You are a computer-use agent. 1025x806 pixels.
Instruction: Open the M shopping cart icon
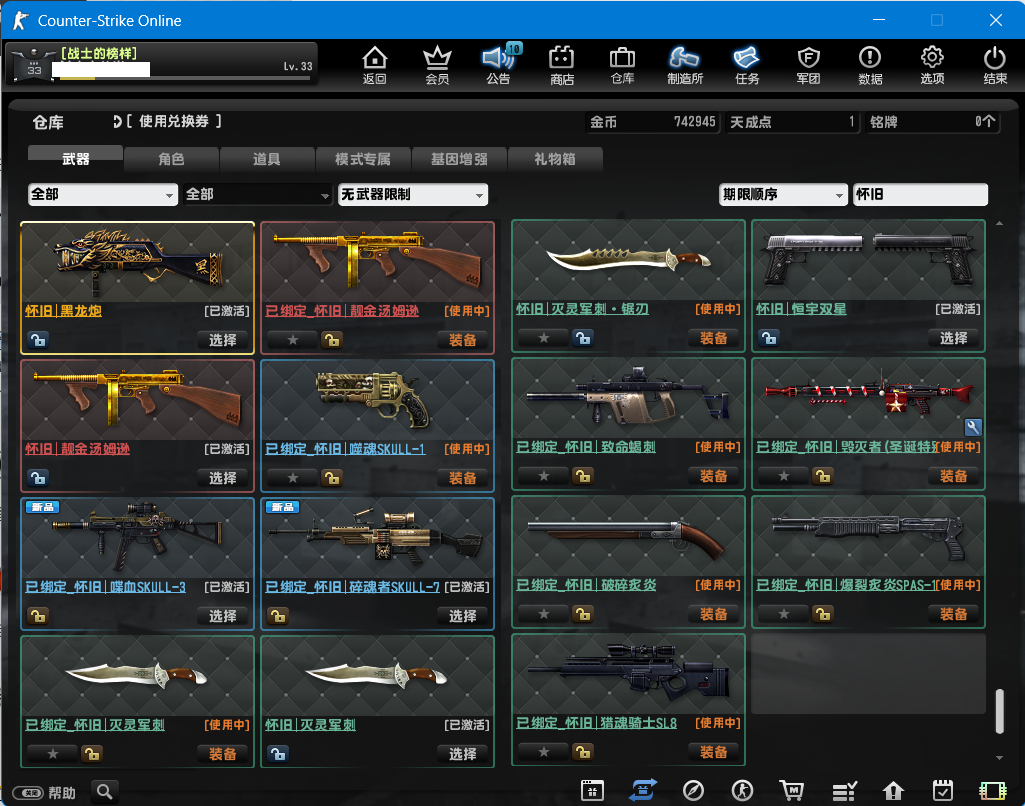pyautogui.click(x=792, y=790)
